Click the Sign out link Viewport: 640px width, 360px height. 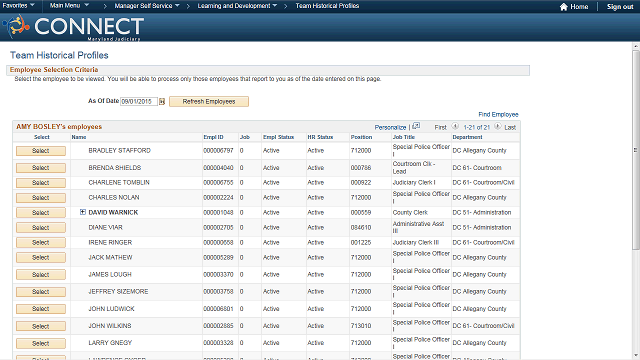[x=620, y=7]
